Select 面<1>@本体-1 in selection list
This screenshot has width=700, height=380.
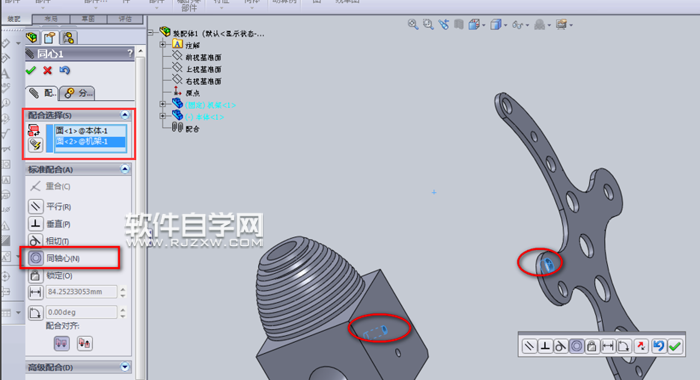tap(91, 131)
